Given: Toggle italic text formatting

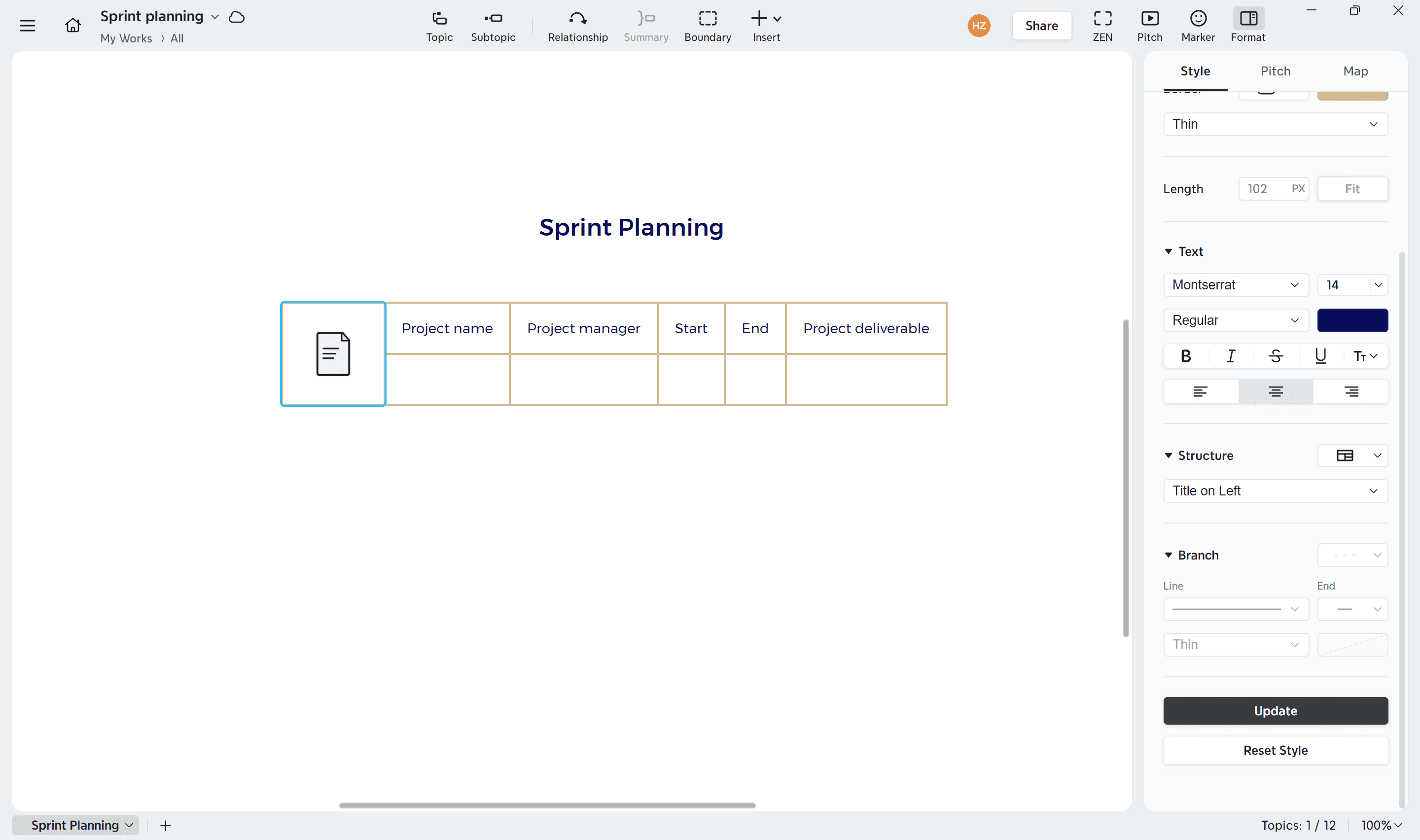Looking at the screenshot, I should pos(1230,355).
